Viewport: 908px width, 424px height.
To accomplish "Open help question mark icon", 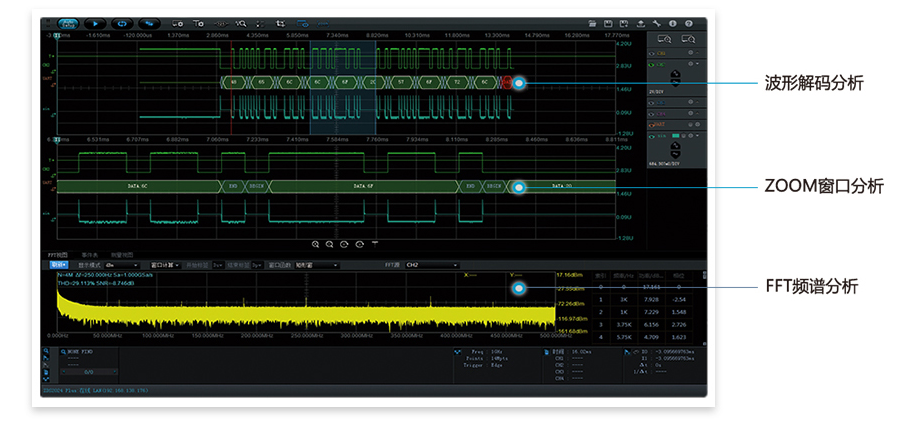I will pyautogui.click(x=689, y=24).
